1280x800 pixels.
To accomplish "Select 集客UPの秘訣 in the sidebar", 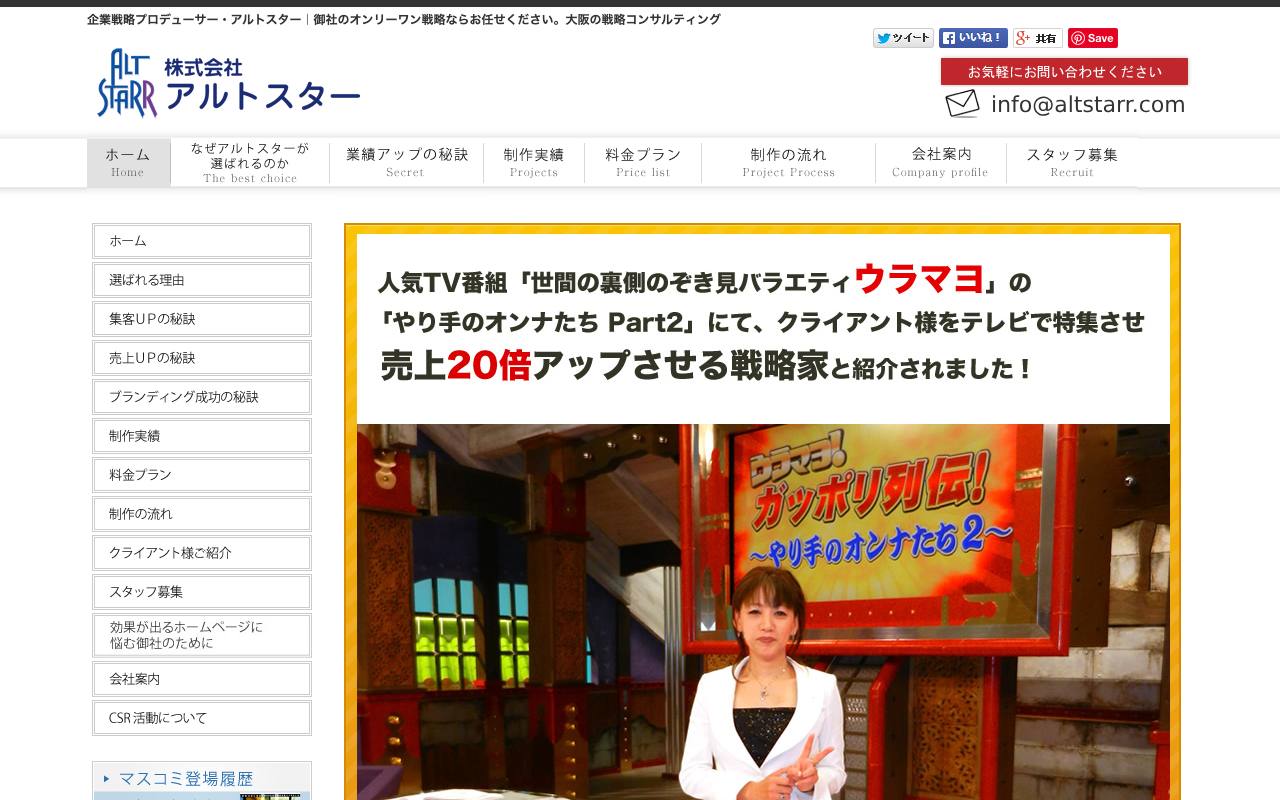I will pyautogui.click(x=202, y=319).
